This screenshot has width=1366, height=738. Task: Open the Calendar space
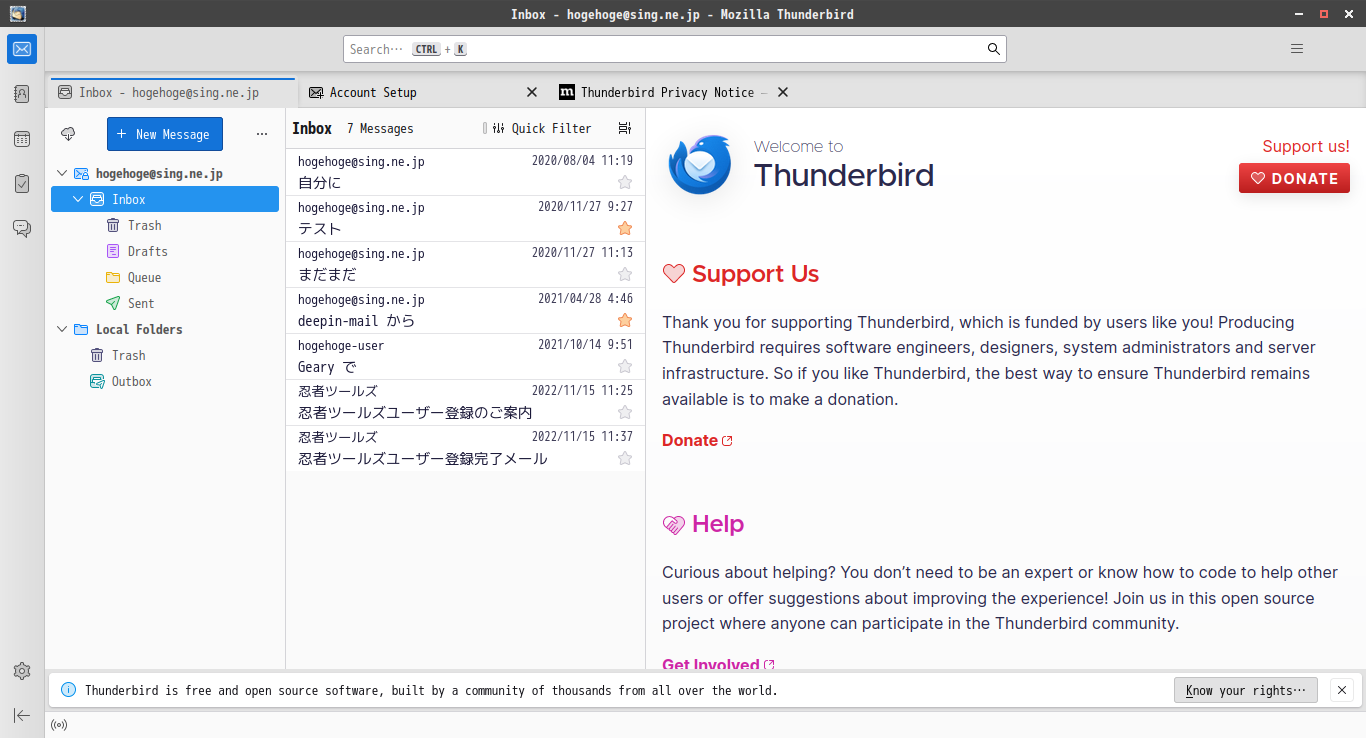pyautogui.click(x=22, y=139)
